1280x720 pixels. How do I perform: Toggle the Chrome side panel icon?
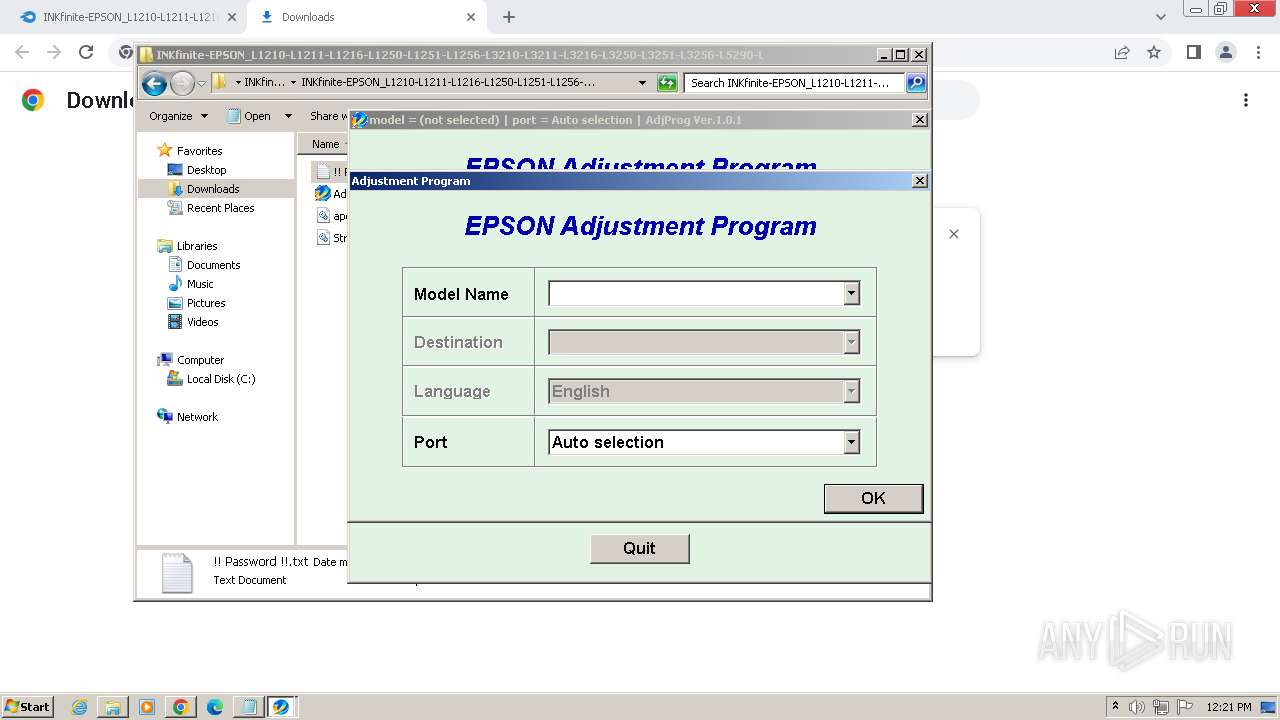1193,52
